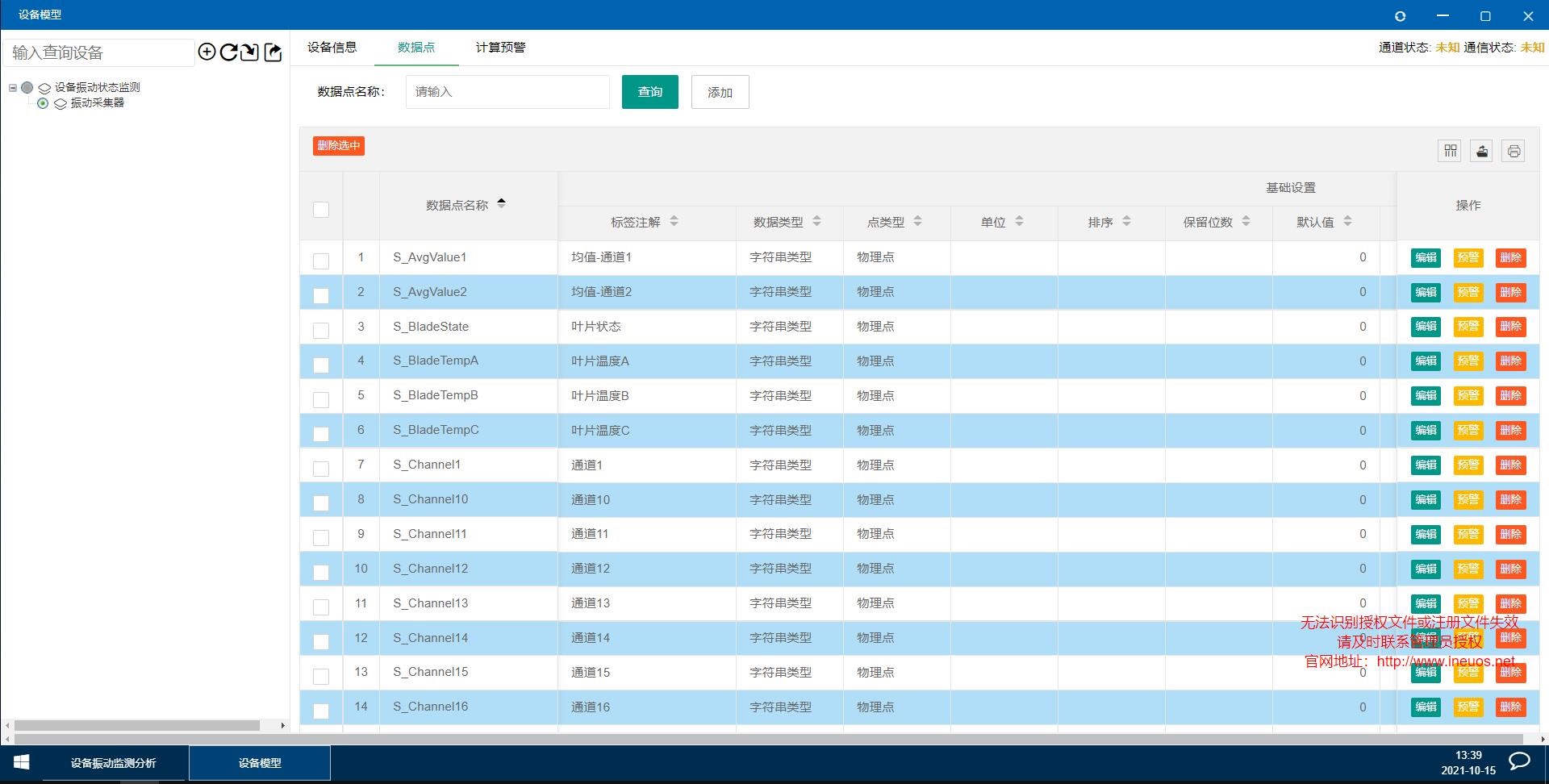Click the import device icon
1549x784 pixels.
click(x=250, y=52)
